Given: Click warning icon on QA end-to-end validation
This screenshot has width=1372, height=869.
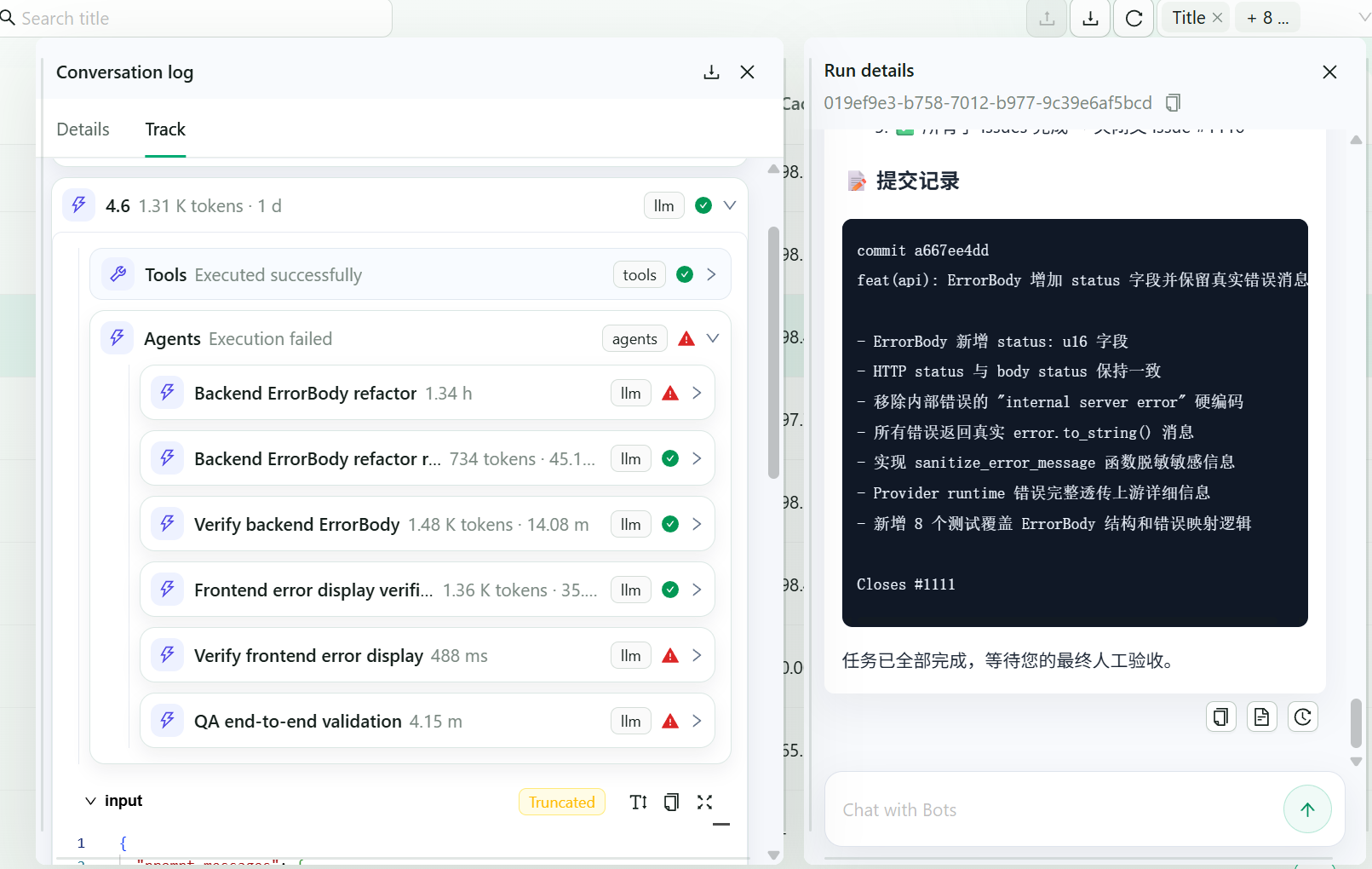Looking at the screenshot, I should coord(670,721).
